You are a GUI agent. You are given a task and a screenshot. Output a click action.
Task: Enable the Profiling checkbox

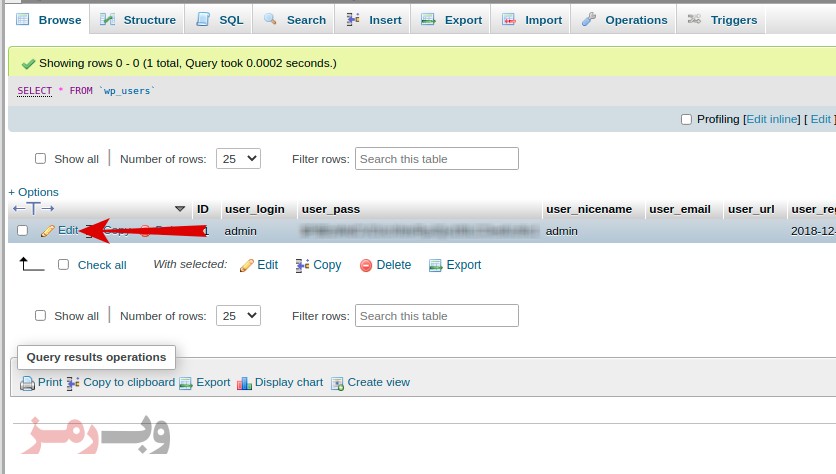(x=686, y=119)
